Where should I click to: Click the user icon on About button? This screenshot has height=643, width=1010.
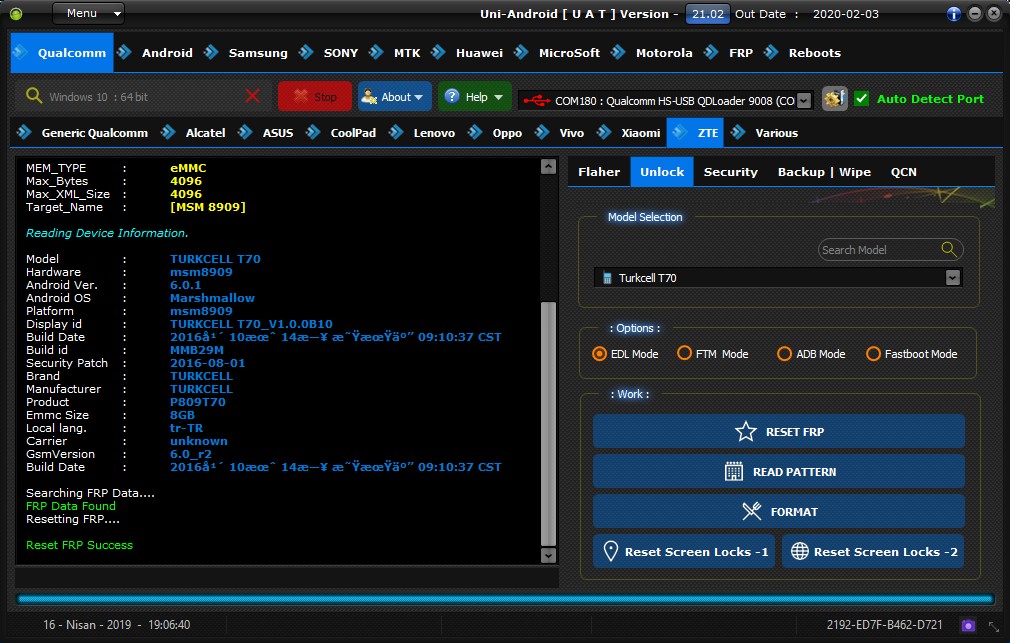point(369,97)
